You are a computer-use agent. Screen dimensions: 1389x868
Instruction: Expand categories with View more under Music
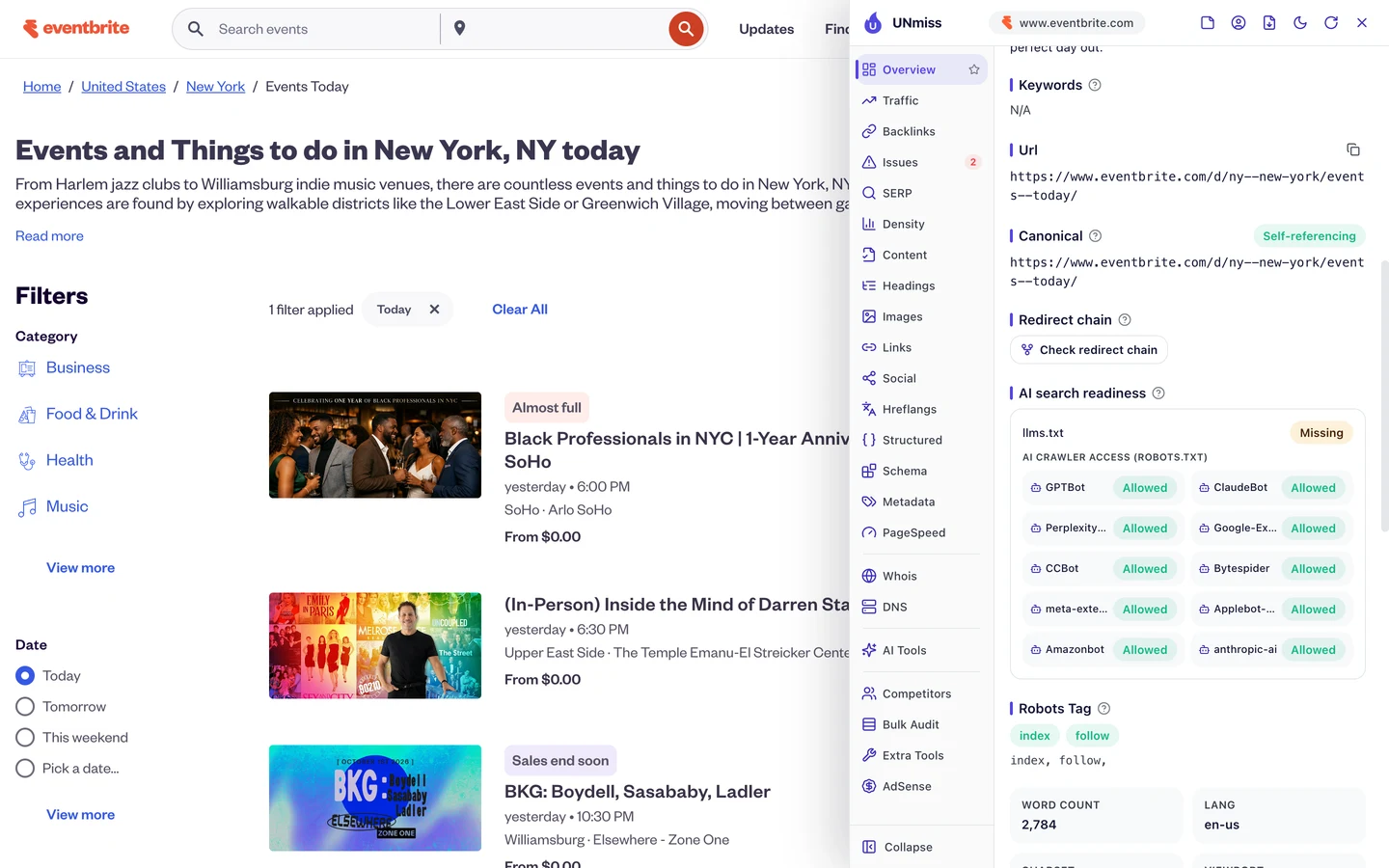coord(80,568)
